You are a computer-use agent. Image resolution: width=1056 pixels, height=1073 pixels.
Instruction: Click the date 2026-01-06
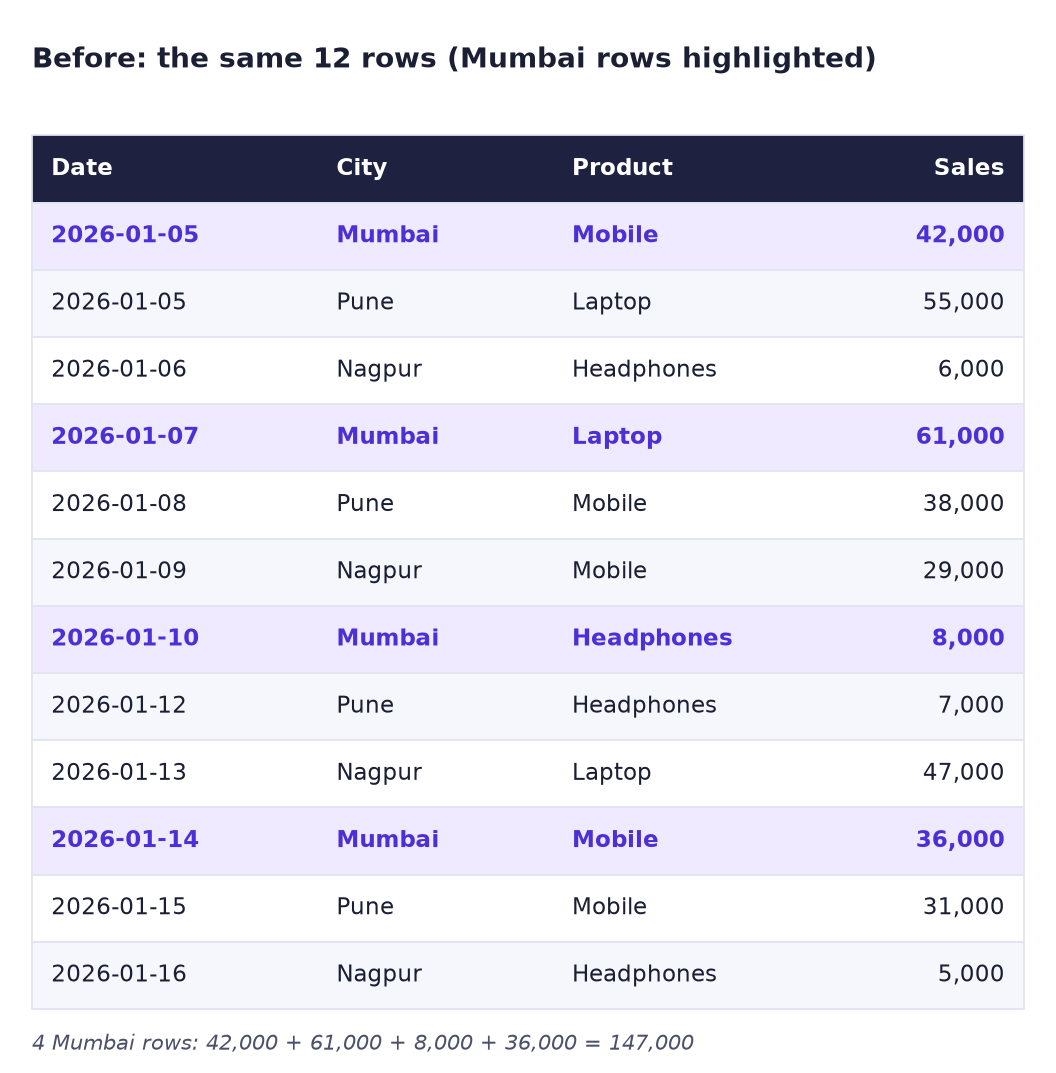coord(118,369)
